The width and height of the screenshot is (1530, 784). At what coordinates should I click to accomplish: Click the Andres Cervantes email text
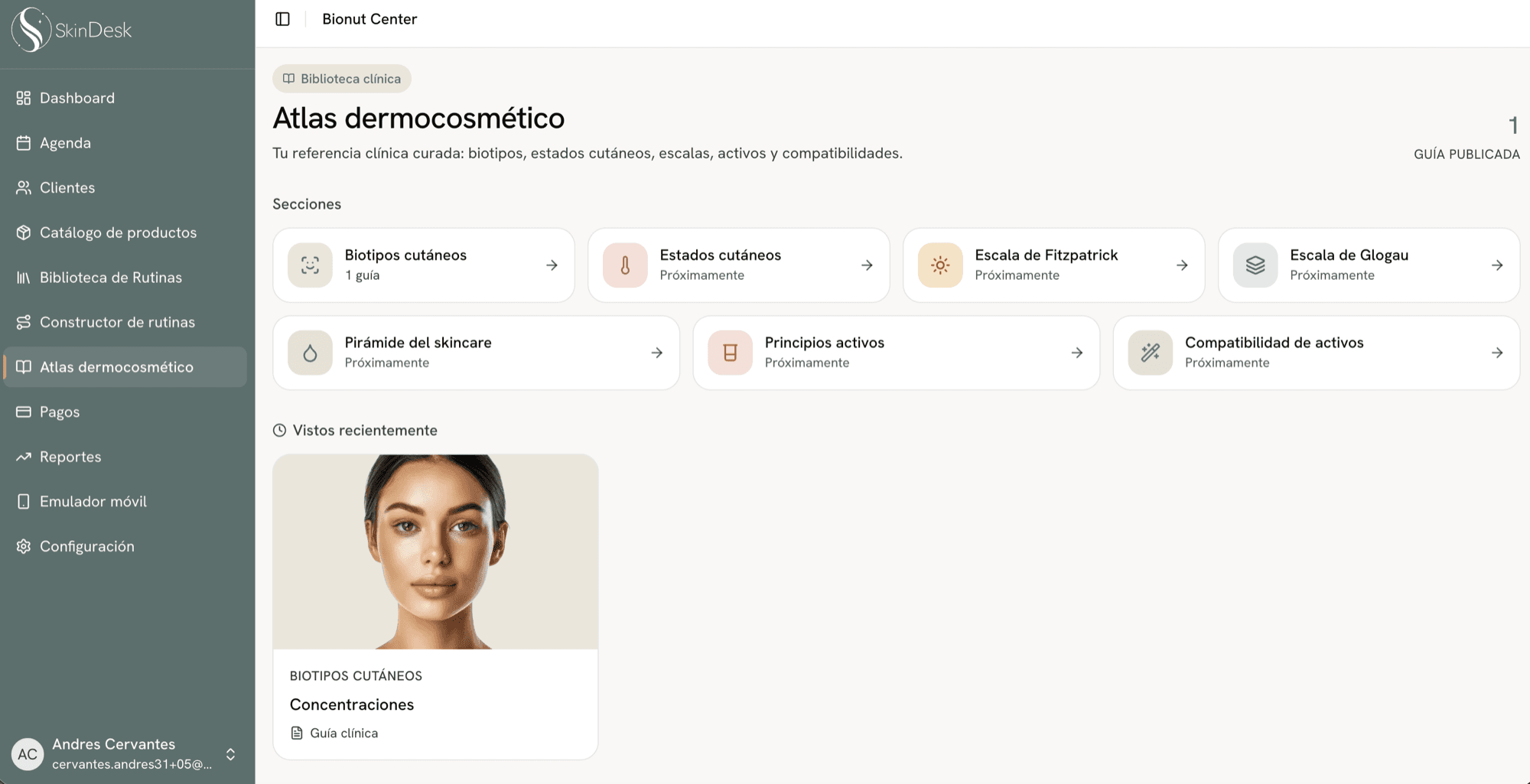pos(132,764)
